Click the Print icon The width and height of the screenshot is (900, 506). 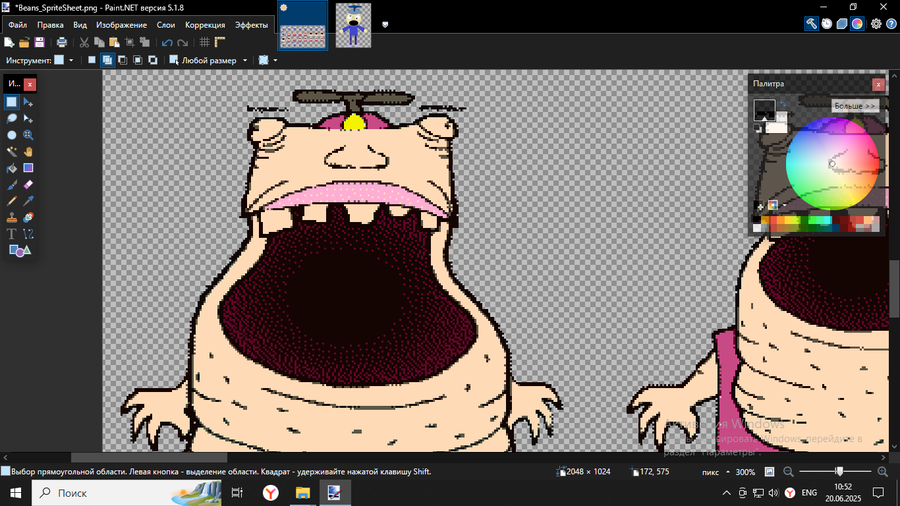pos(61,42)
